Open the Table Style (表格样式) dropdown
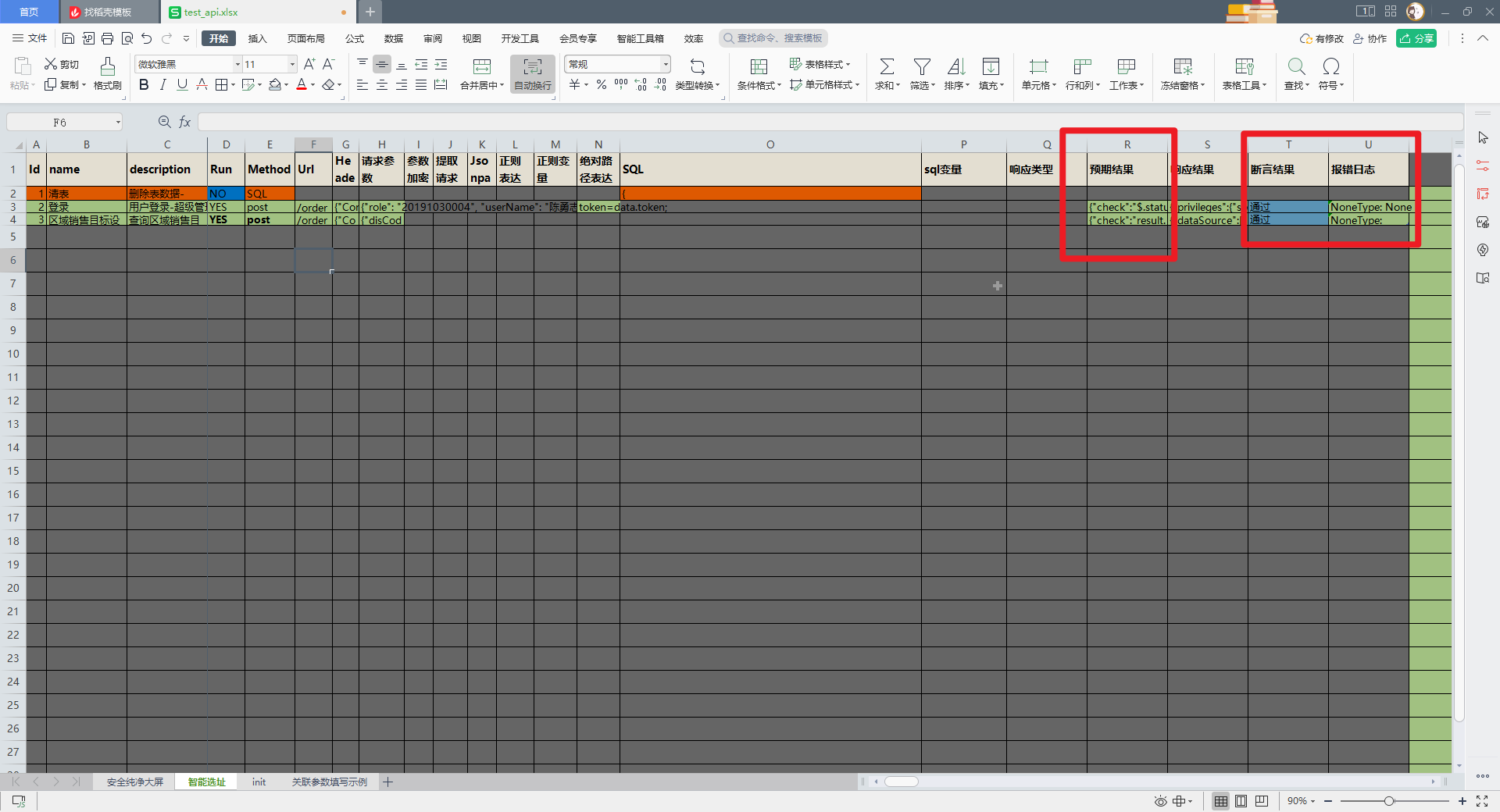 [x=820, y=64]
